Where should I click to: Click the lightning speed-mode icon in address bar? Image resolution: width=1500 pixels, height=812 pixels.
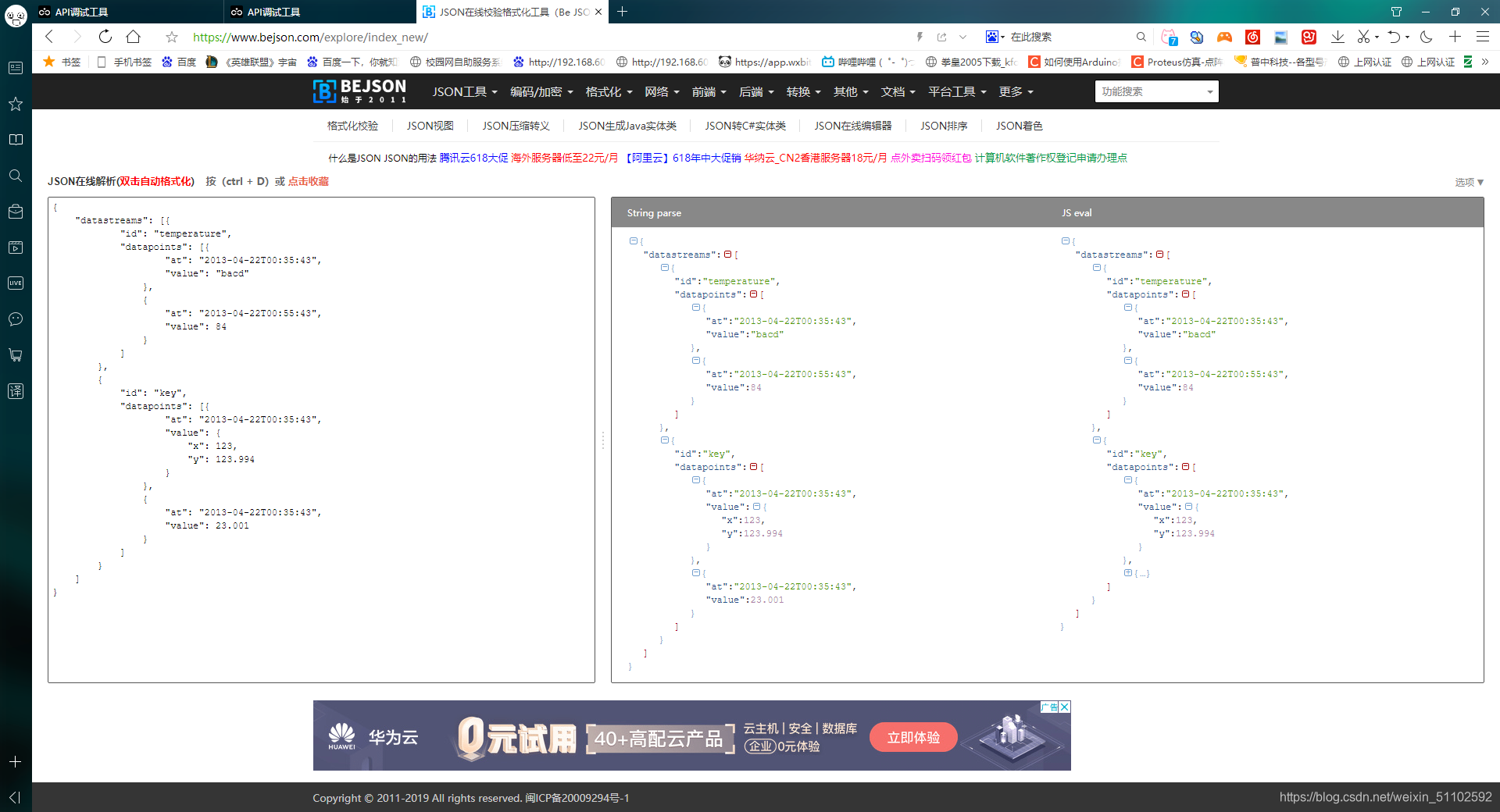[x=920, y=37]
